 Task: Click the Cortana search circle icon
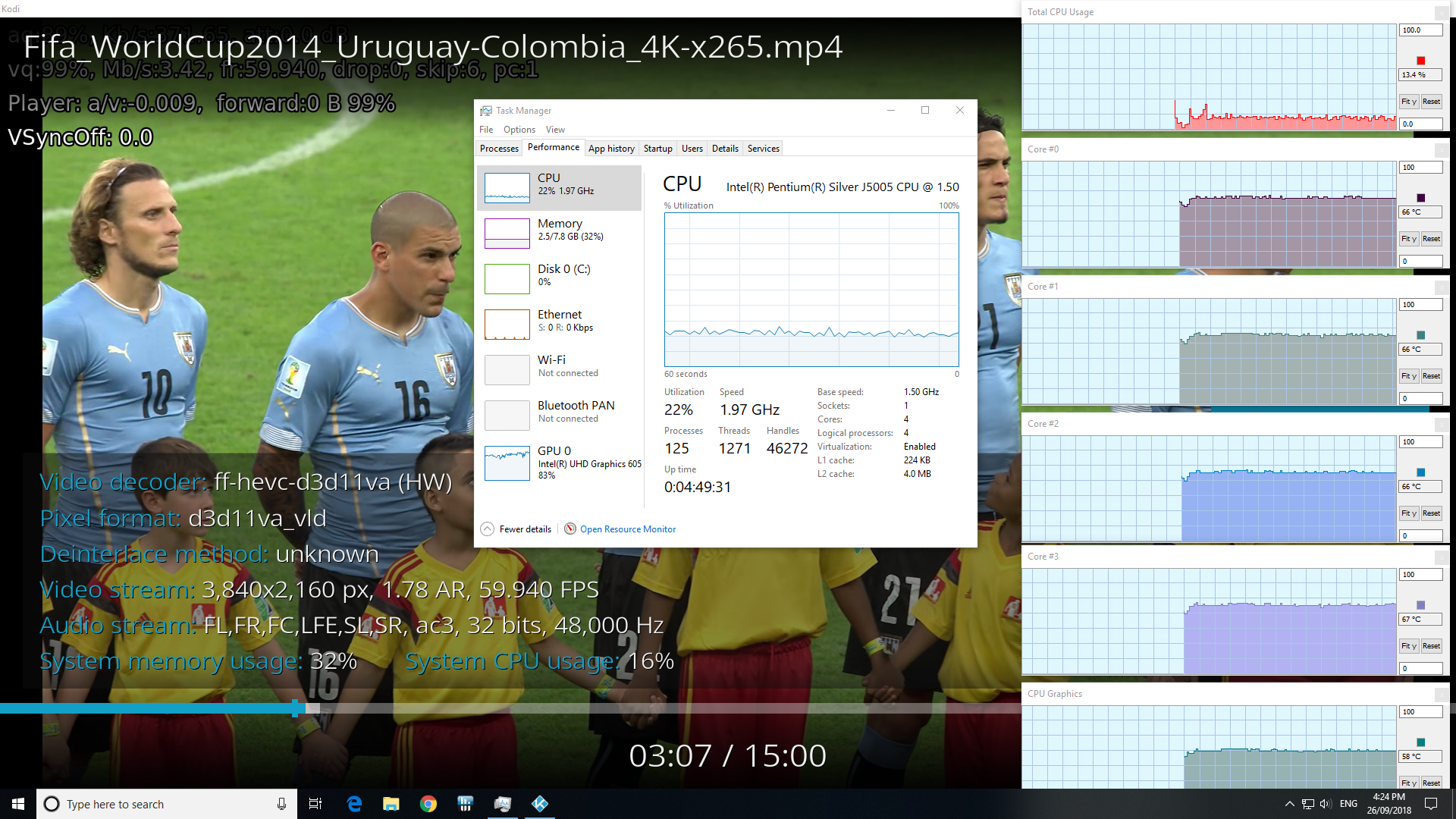52,804
